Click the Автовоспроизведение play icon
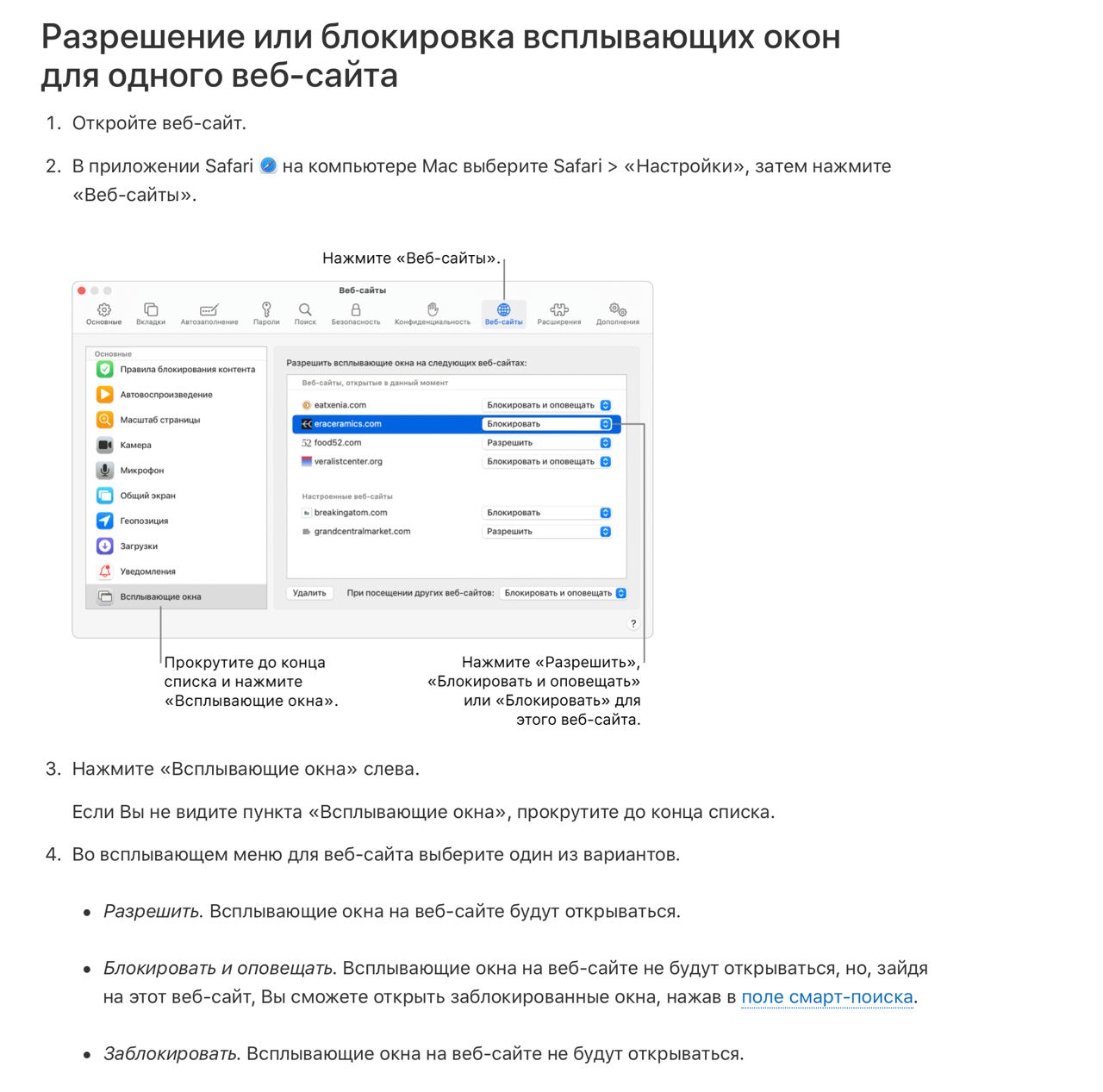The image size is (1103, 1092). 105,395
